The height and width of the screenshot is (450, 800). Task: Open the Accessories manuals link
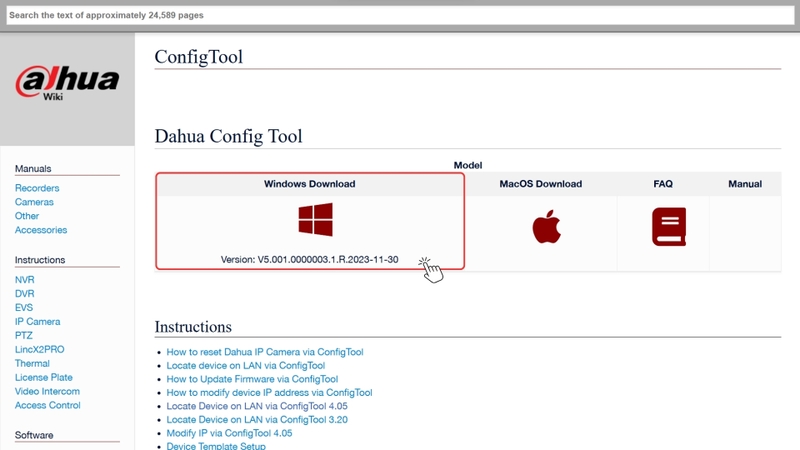coord(41,230)
